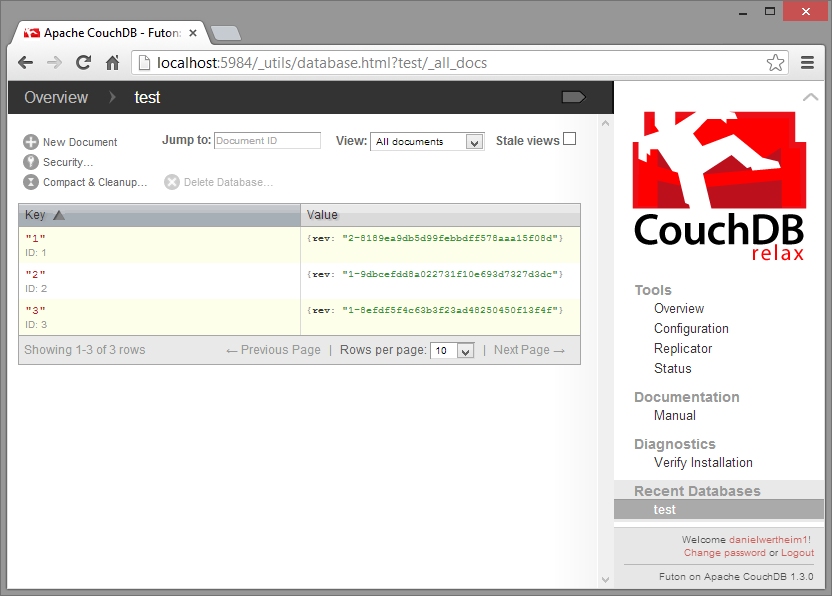This screenshot has width=832, height=596.
Task: Open the document with key "3"
Action: pyautogui.click(x=36, y=310)
